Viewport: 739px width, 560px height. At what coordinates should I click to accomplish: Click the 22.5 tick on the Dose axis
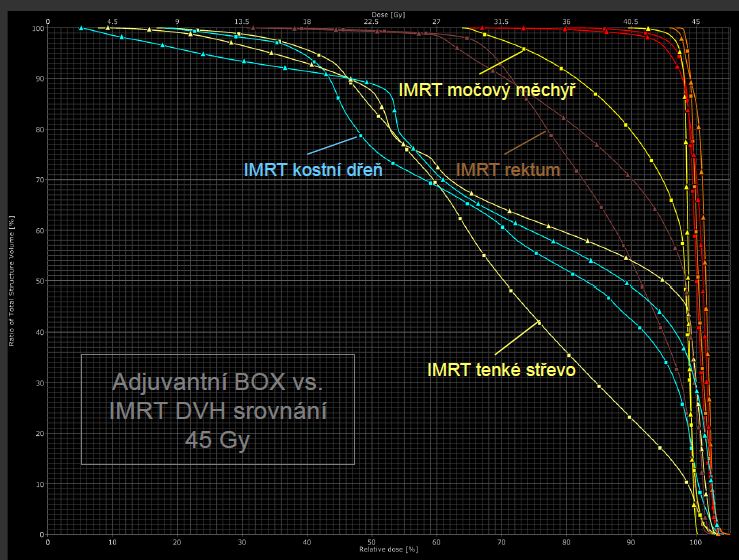pos(371,20)
